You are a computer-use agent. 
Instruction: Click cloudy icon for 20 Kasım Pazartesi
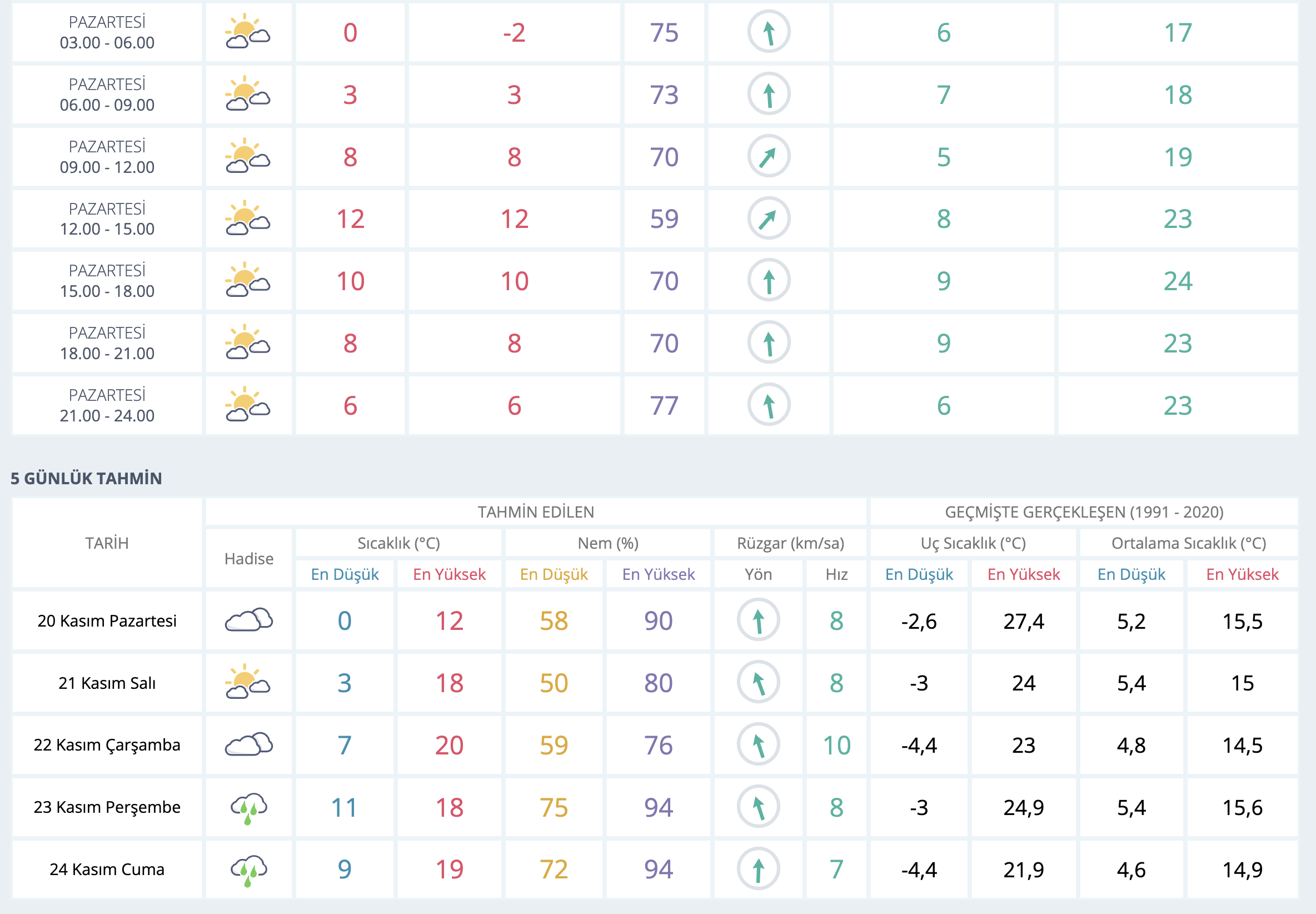[248, 621]
